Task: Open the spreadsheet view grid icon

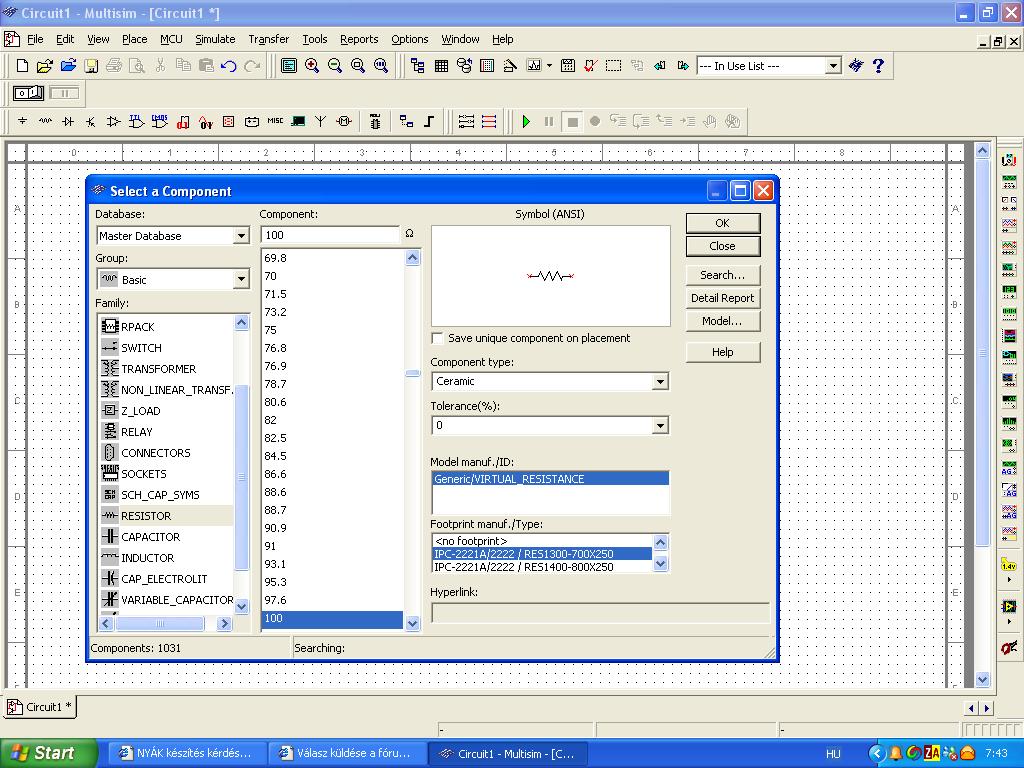Action: (x=441, y=65)
